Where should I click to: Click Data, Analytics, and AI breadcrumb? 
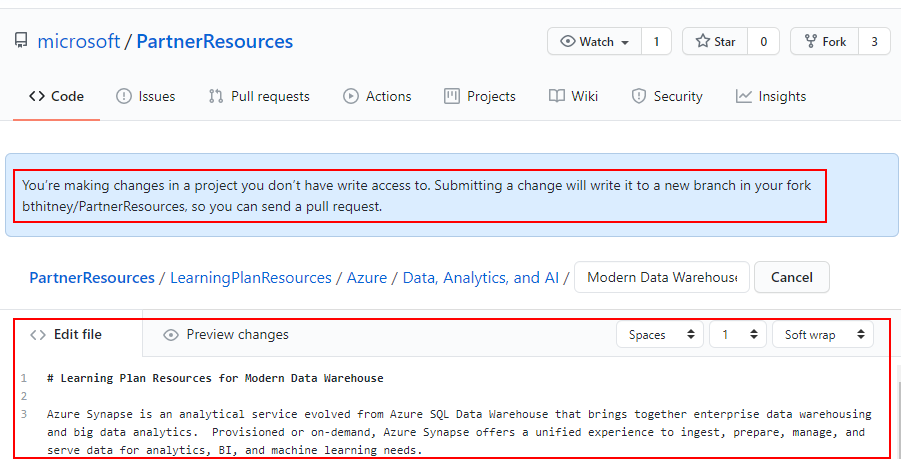tap(480, 277)
